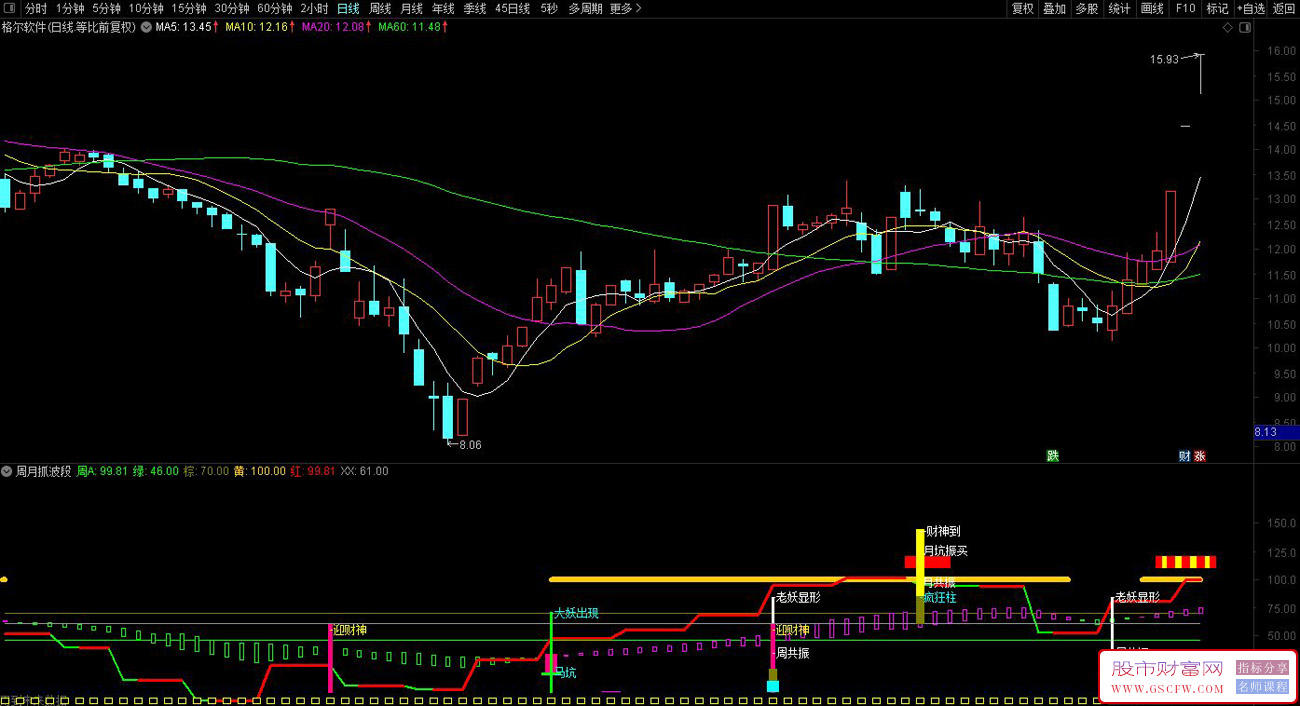Click the 涨 indicator badge on the chart
Image resolution: width=1300 pixels, height=706 pixels.
[x=1199, y=456]
